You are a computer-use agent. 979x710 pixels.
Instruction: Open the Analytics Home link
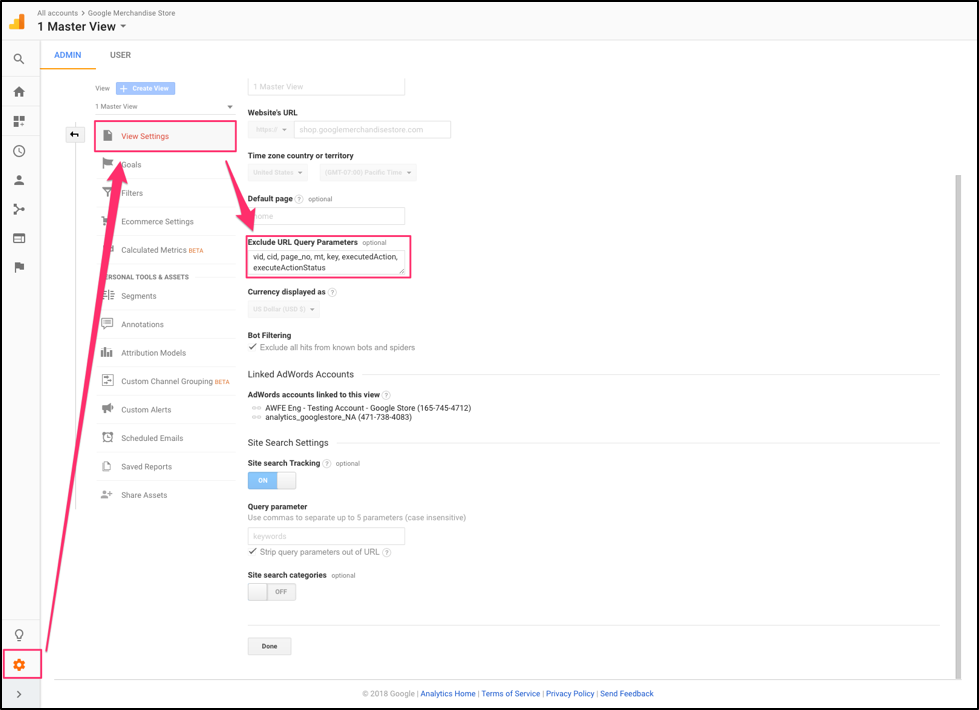tap(448, 694)
